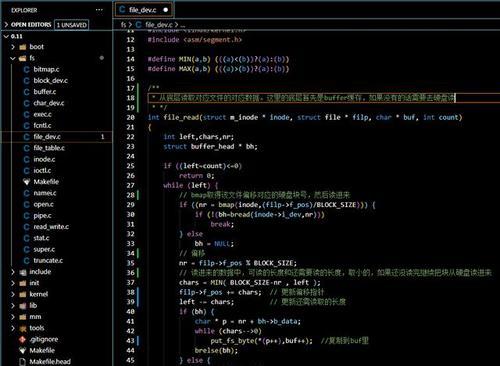The image size is (500, 366).
Task: Click the "#include <asm/segment.h>" line
Action: tap(194, 40)
